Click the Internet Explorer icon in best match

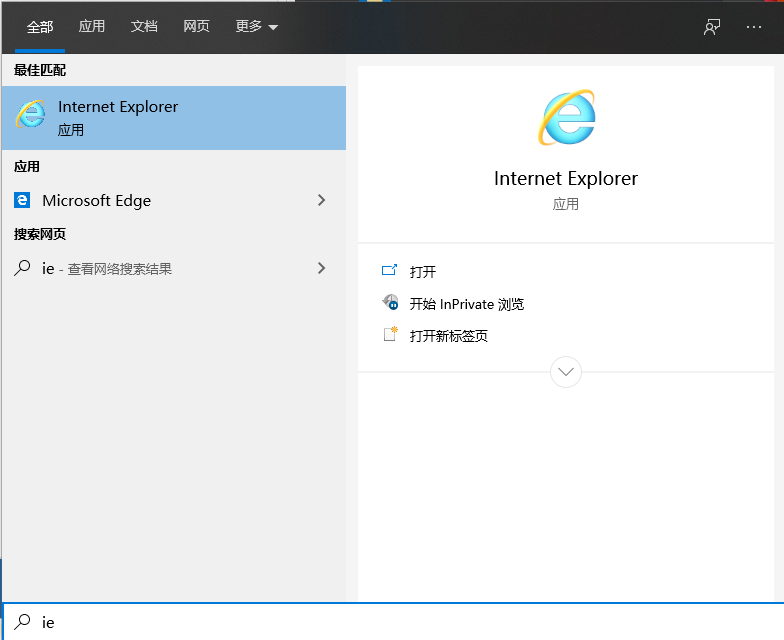pos(31,114)
